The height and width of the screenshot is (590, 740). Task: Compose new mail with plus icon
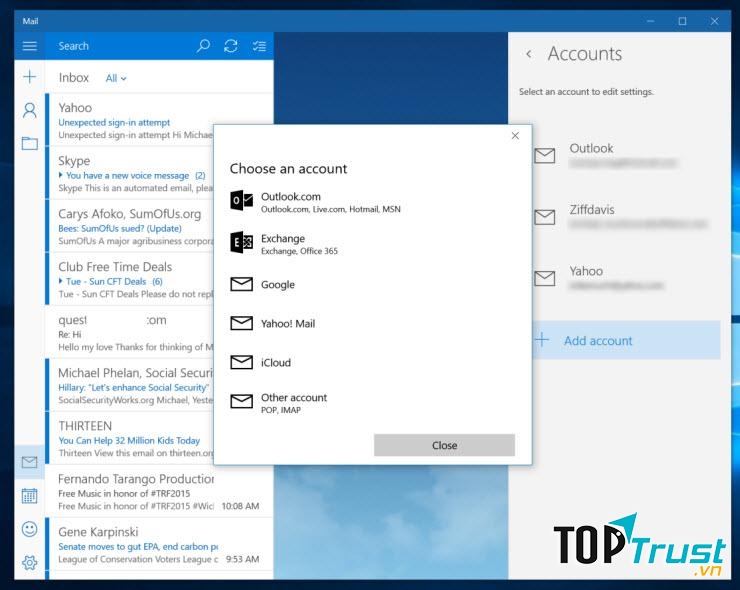coord(30,76)
